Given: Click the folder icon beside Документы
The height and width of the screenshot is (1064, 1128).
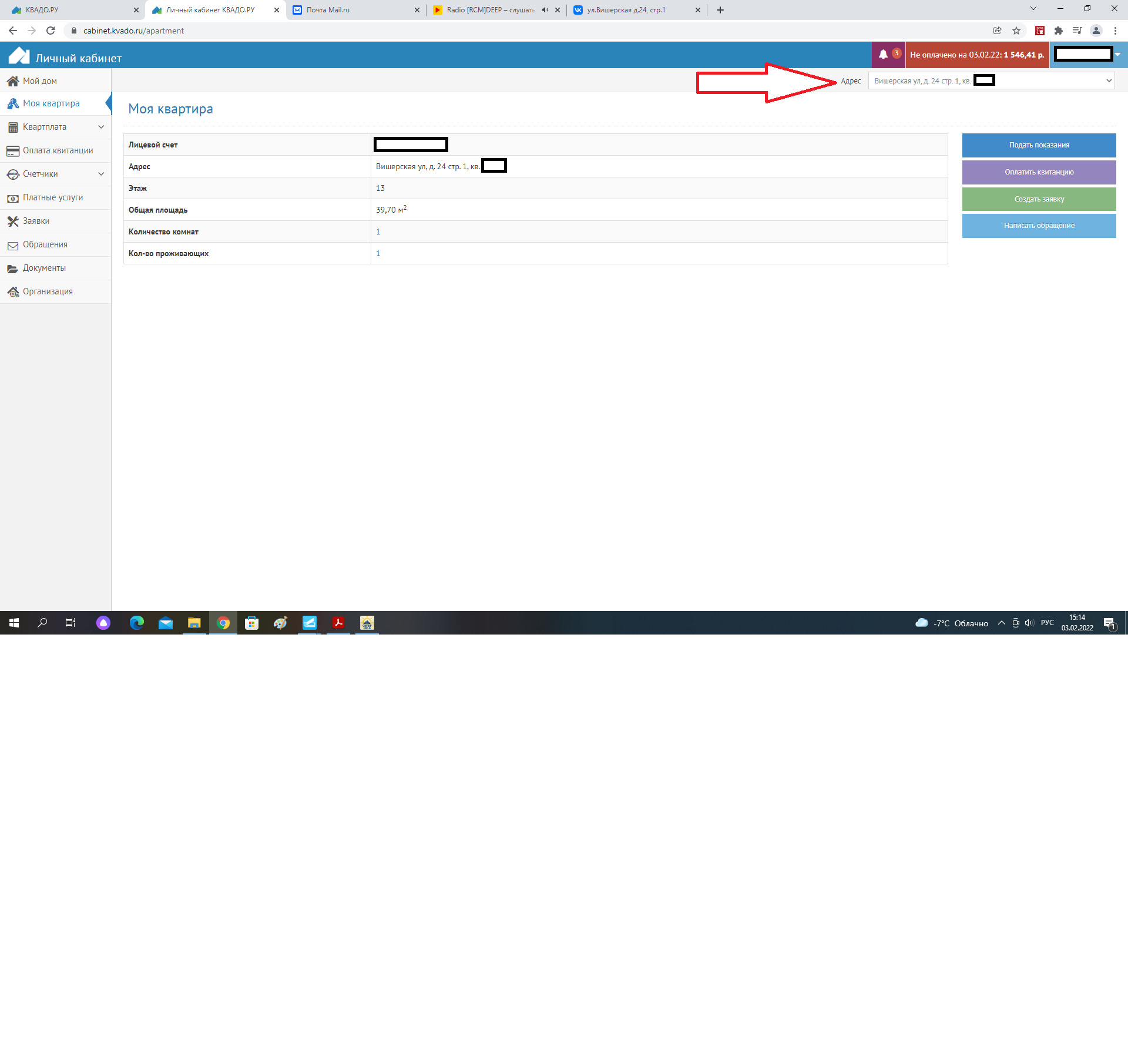Looking at the screenshot, I should coord(13,268).
